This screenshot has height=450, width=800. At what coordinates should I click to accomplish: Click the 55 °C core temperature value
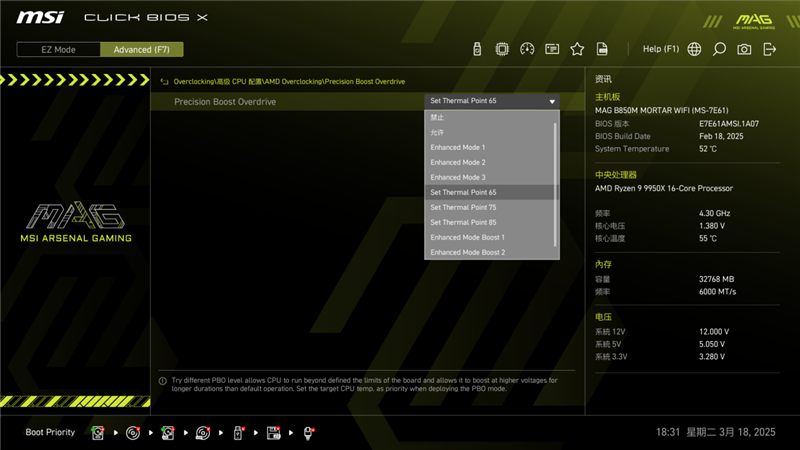pyautogui.click(x=708, y=238)
